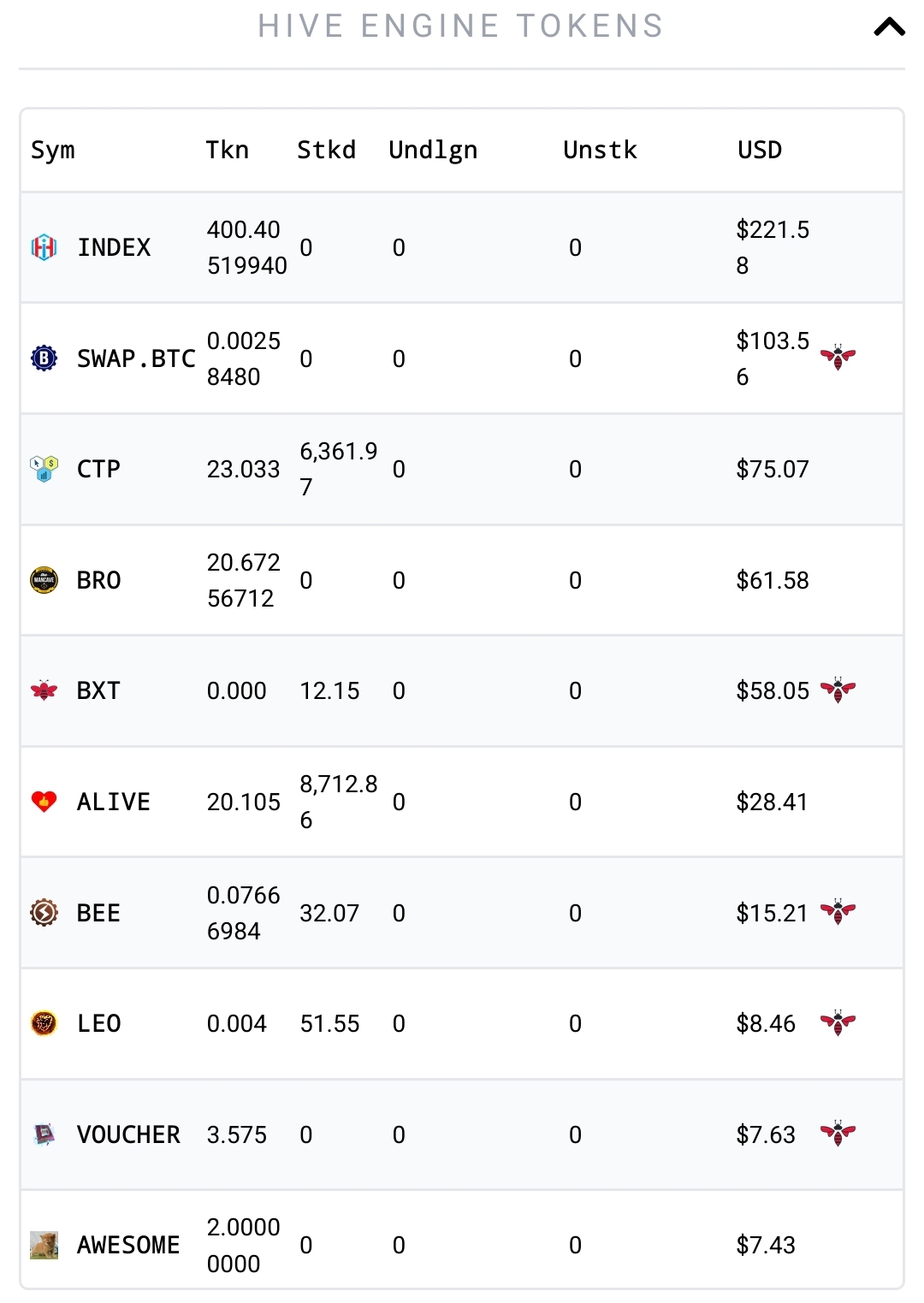Click bee icon beside VOUCHER $7.63
The height and width of the screenshot is (1303, 924).
click(x=838, y=1134)
